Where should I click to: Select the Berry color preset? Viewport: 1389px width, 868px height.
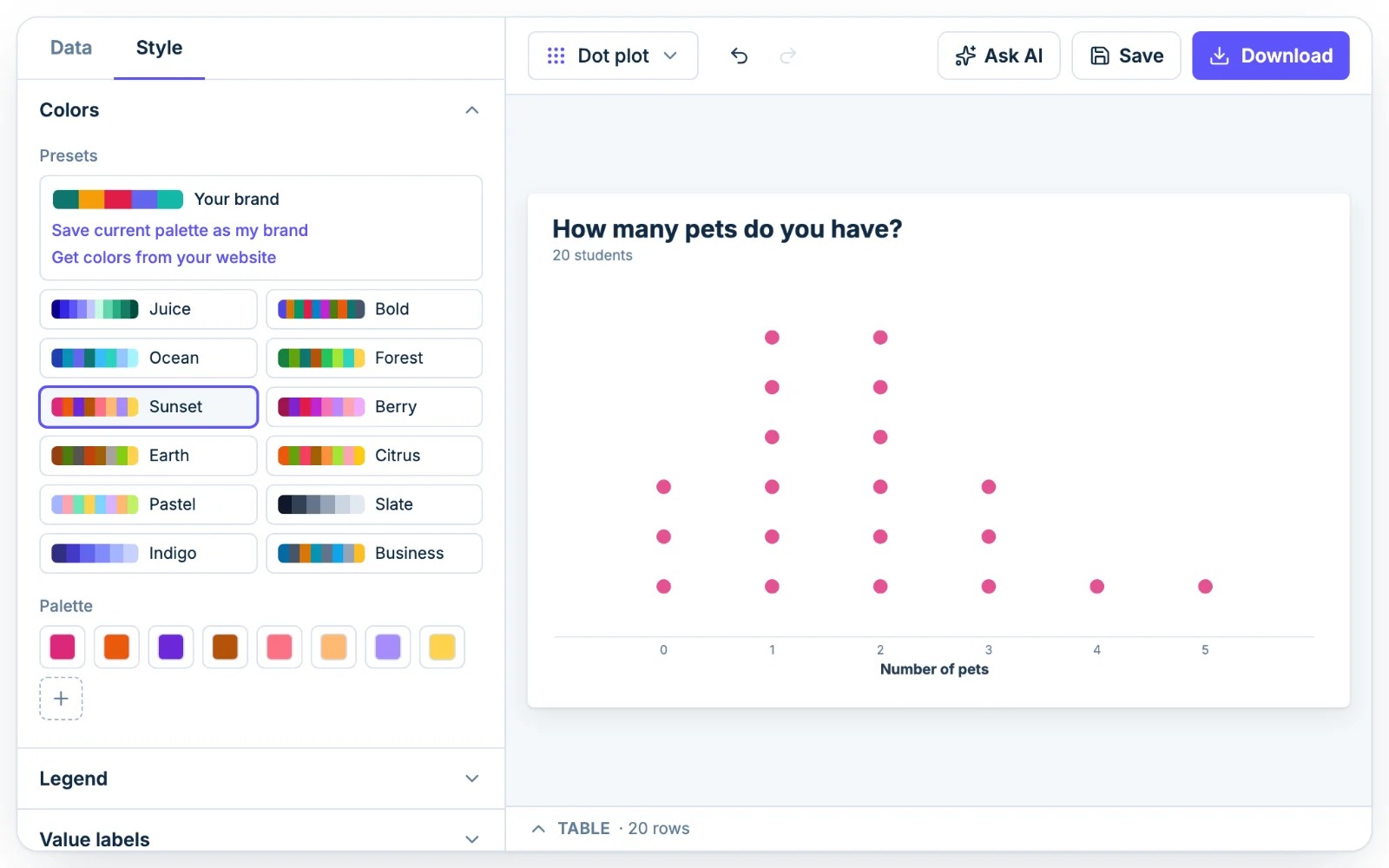click(374, 406)
